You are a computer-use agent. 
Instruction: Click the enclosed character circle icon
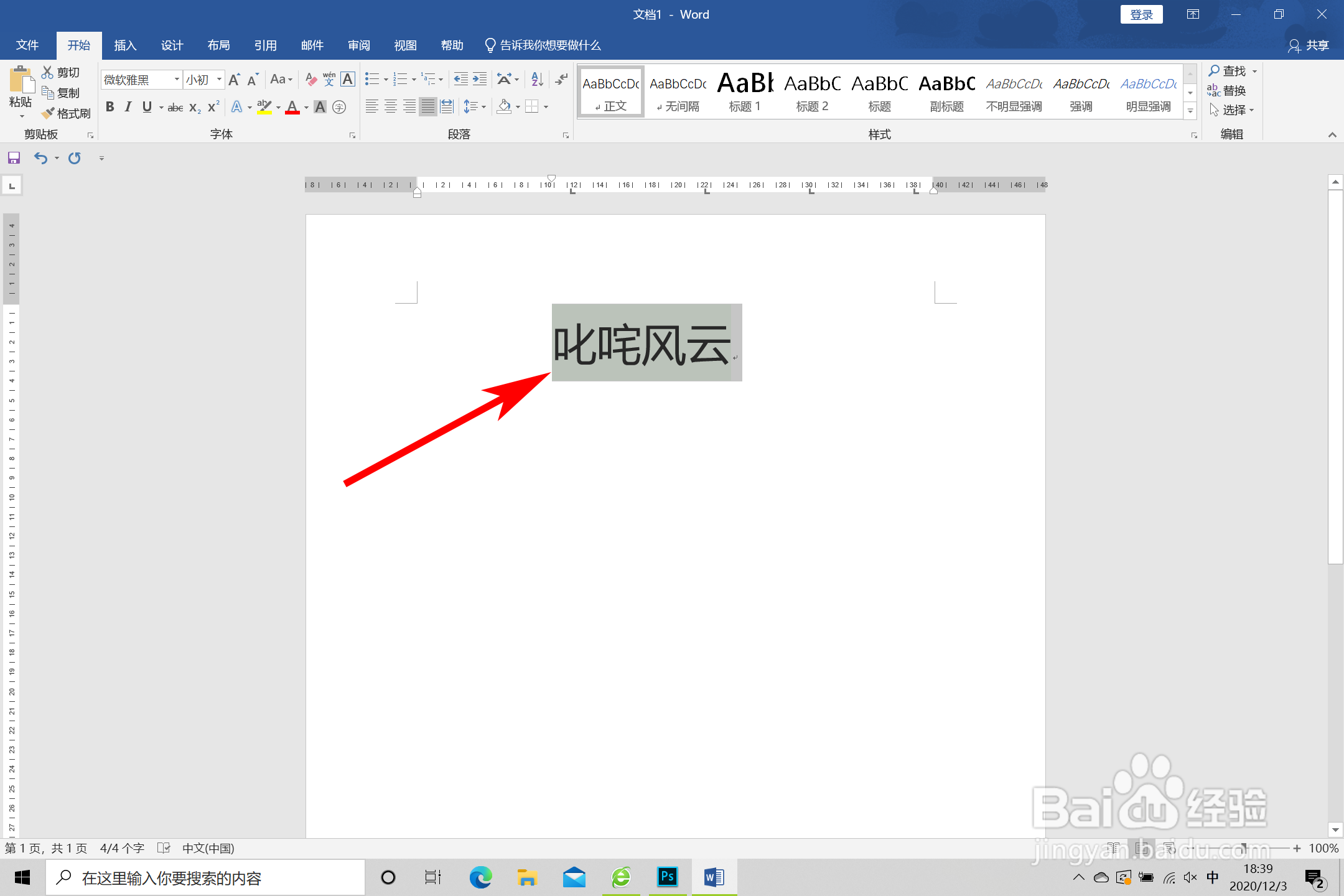click(x=339, y=107)
